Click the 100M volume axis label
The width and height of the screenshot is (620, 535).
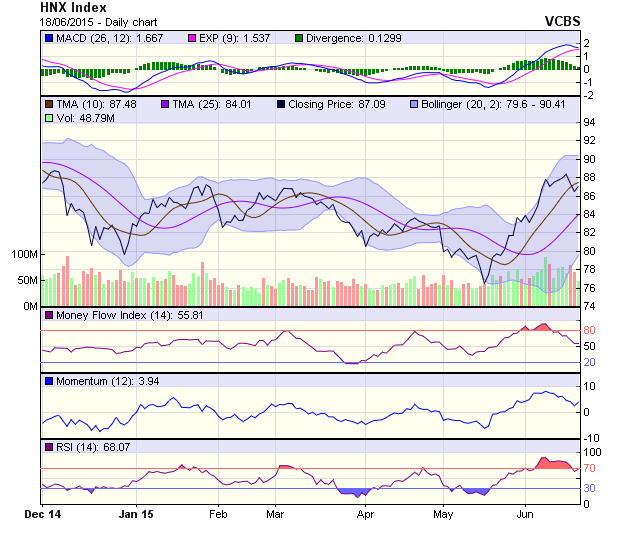click(x=24, y=254)
